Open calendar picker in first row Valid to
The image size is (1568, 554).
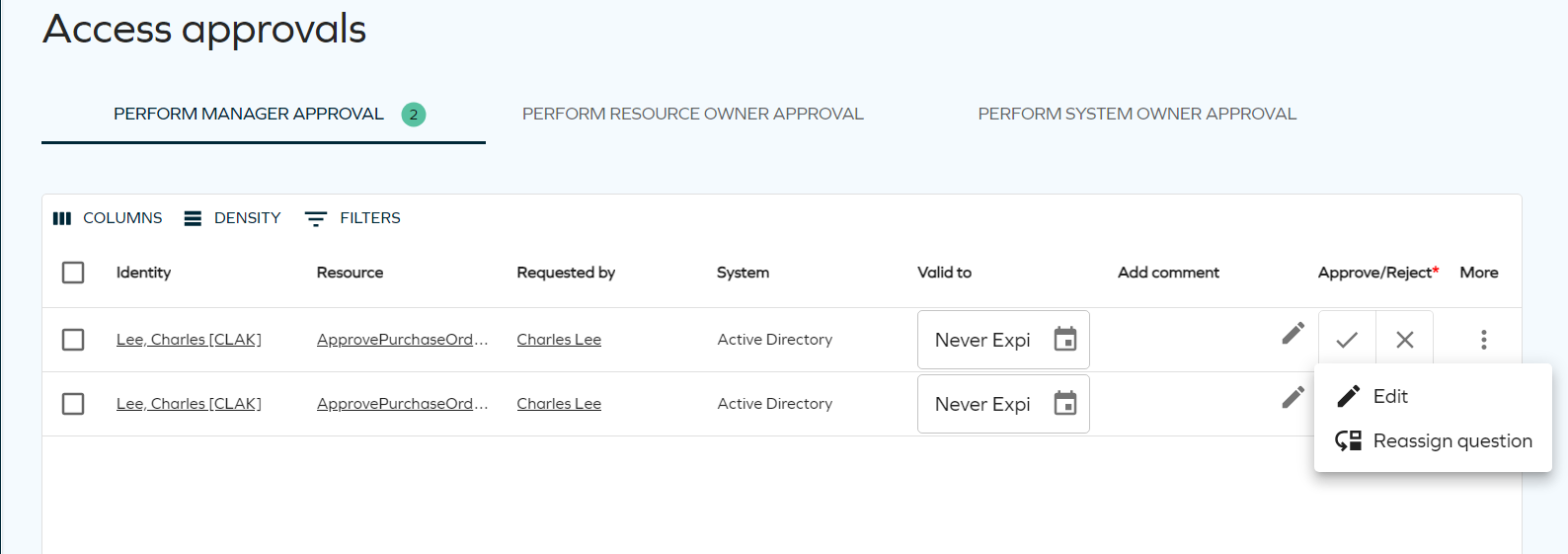(1064, 339)
